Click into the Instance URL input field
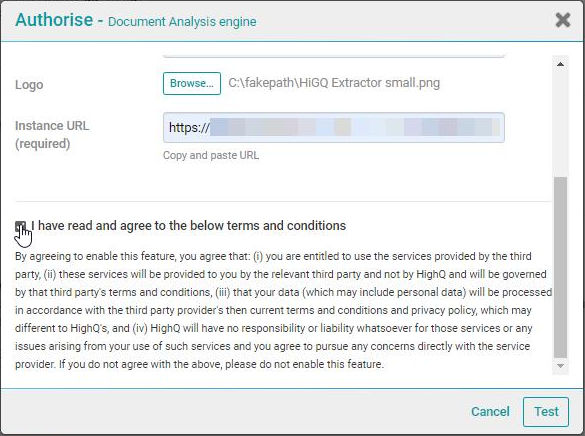The width and height of the screenshot is (585, 436). 334,128
